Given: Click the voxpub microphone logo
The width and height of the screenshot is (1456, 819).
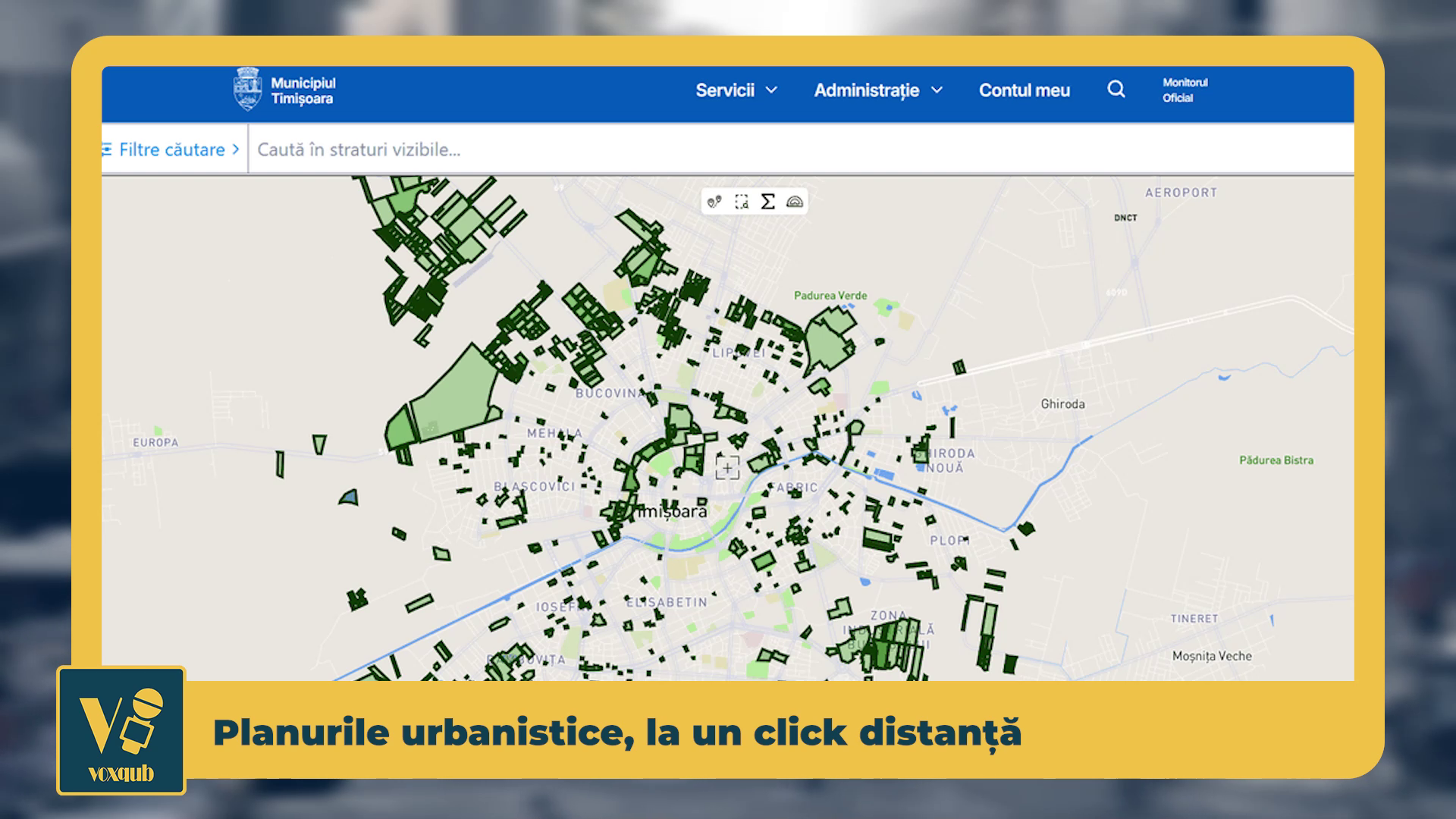Looking at the screenshot, I should 121,730.
